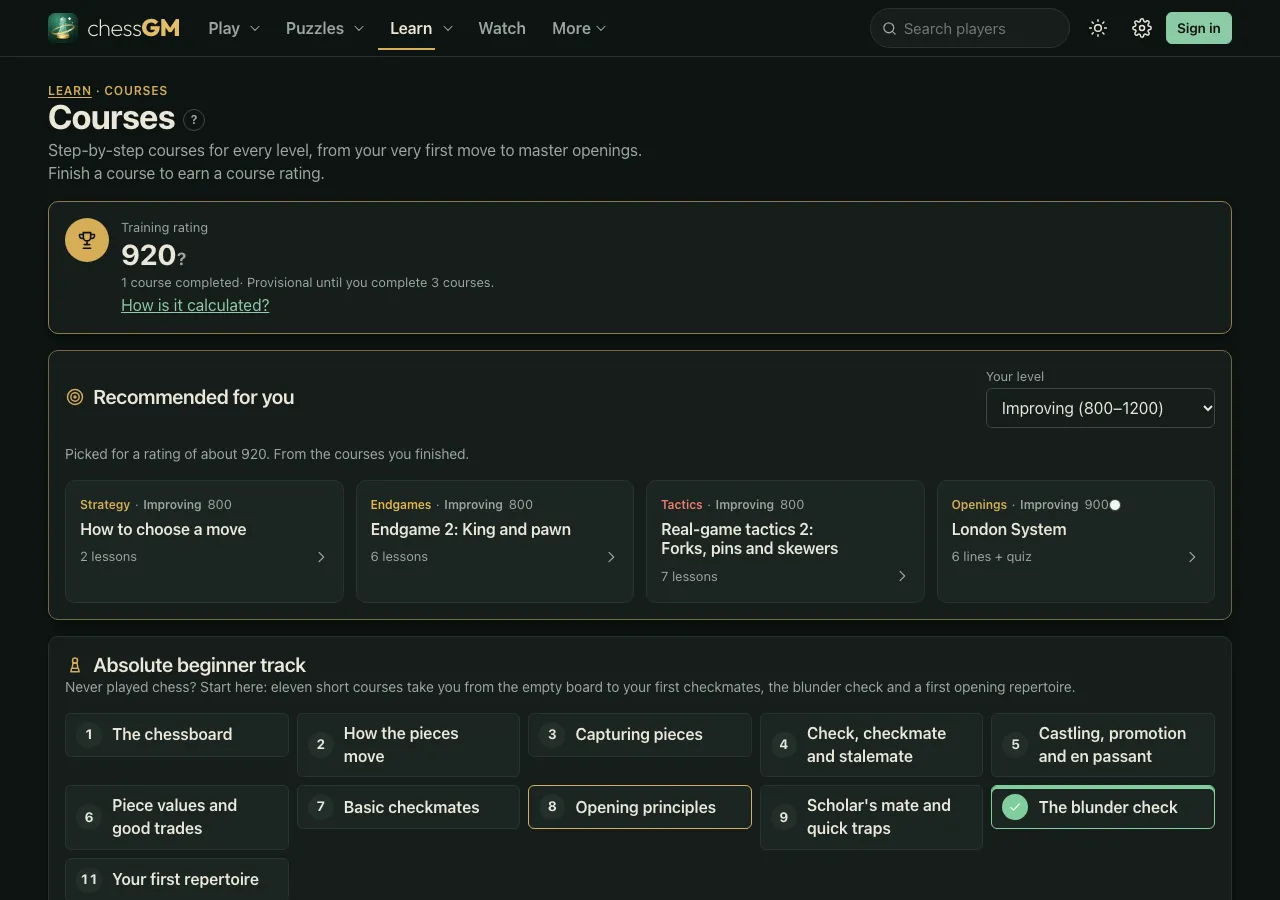Open course 3 Capturing pieces

(x=640, y=735)
